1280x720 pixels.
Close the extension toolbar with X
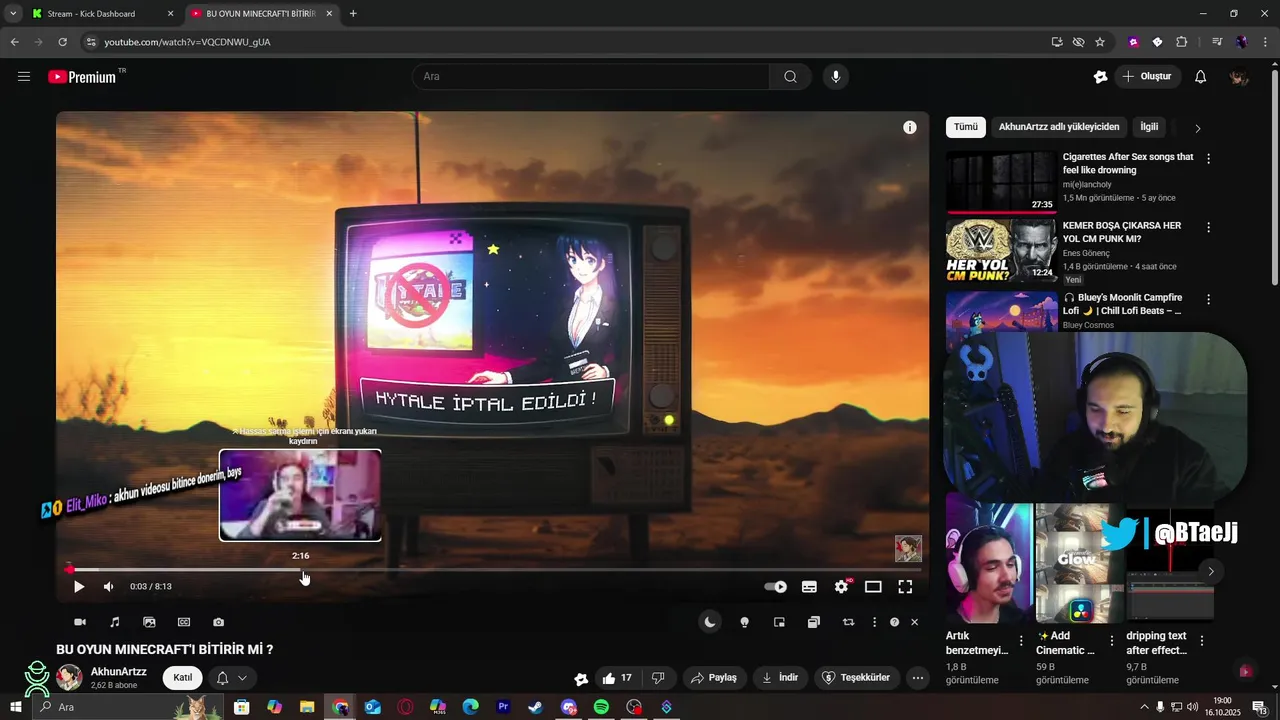click(914, 622)
